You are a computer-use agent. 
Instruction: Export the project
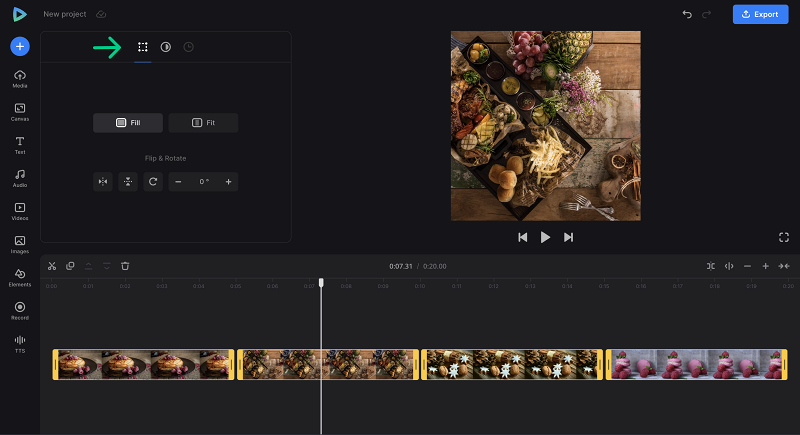760,14
